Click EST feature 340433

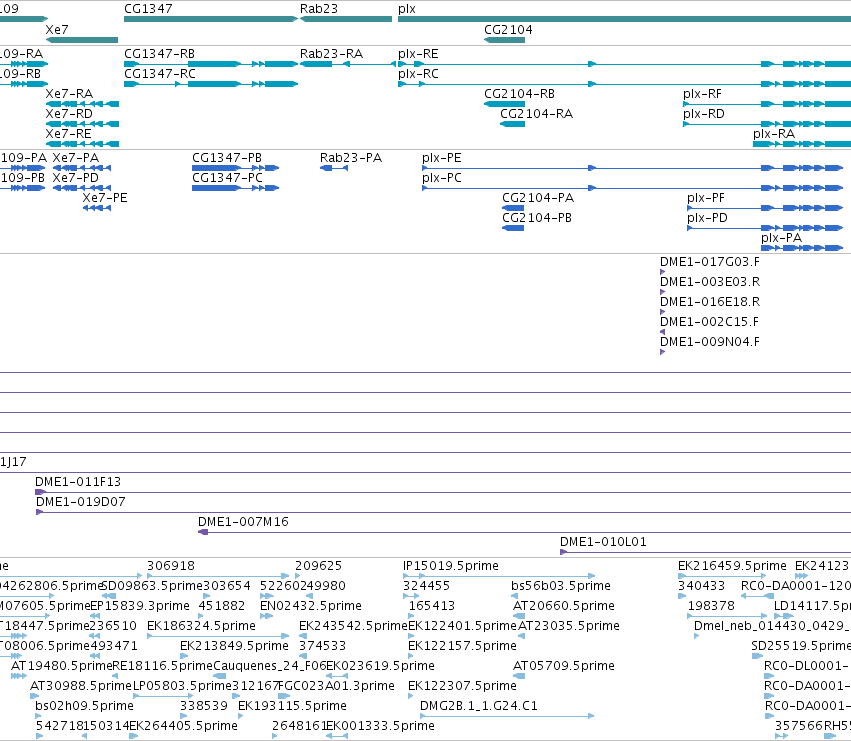pyautogui.click(x=682, y=596)
